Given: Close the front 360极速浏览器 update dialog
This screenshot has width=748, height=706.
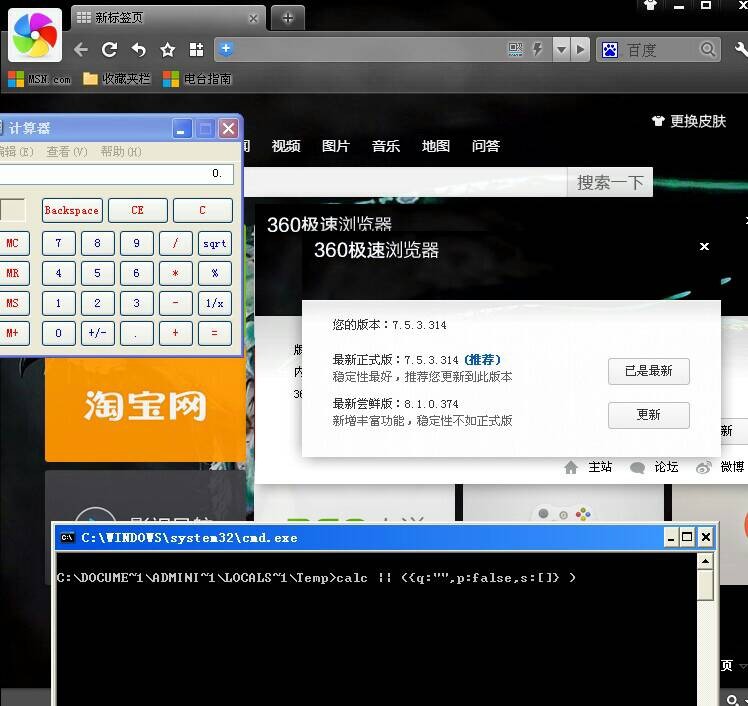Looking at the screenshot, I should point(704,247).
